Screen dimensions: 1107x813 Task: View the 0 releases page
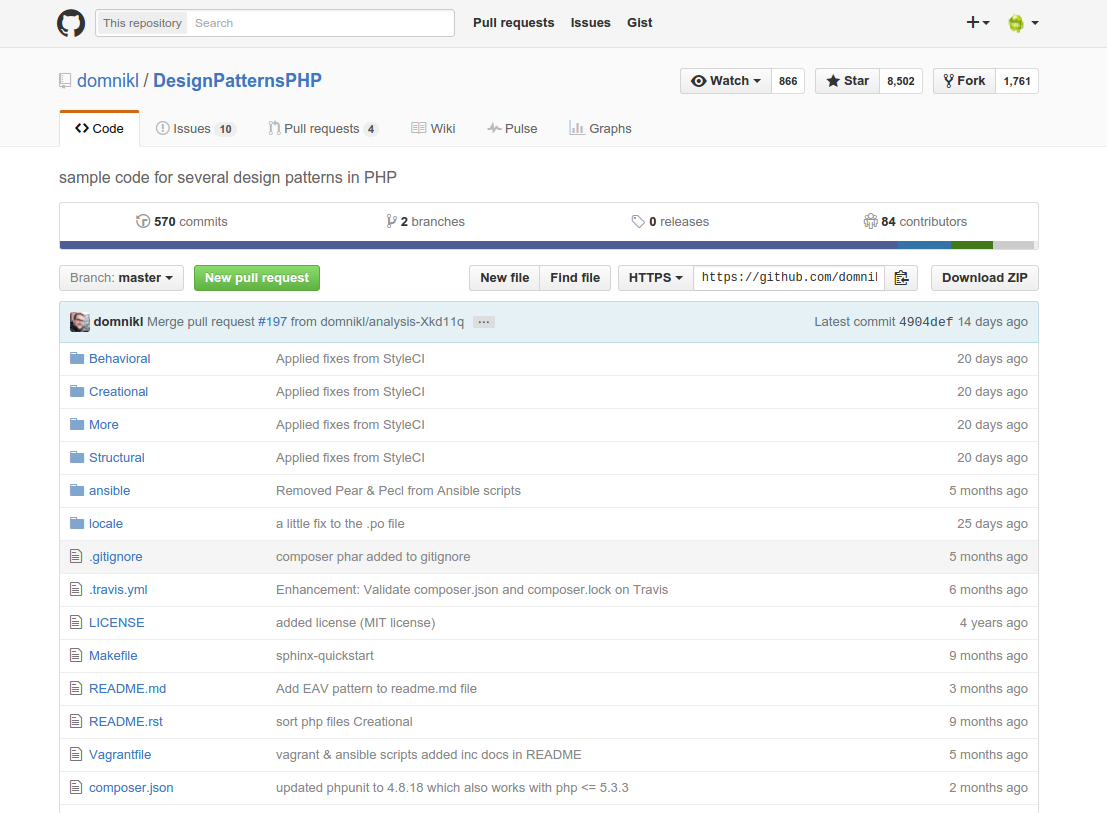[670, 222]
